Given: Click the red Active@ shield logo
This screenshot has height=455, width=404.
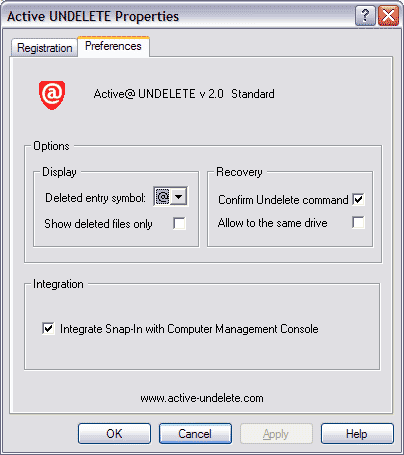Looking at the screenshot, I should (x=52, y=95).
